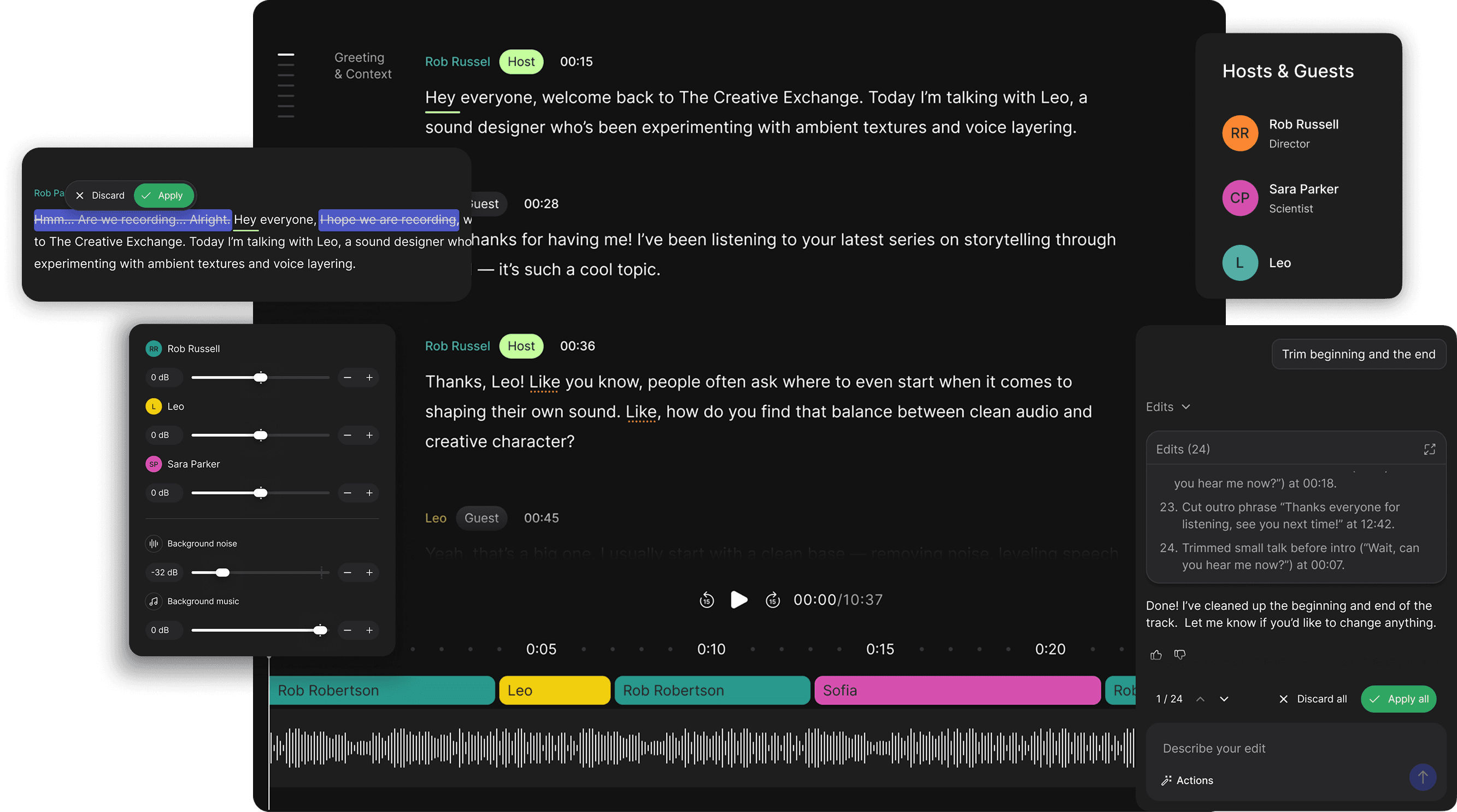Viewport: 1457px width, 812px height.
Task: Apply the suggested transcript edit
Action: (164, 195)
